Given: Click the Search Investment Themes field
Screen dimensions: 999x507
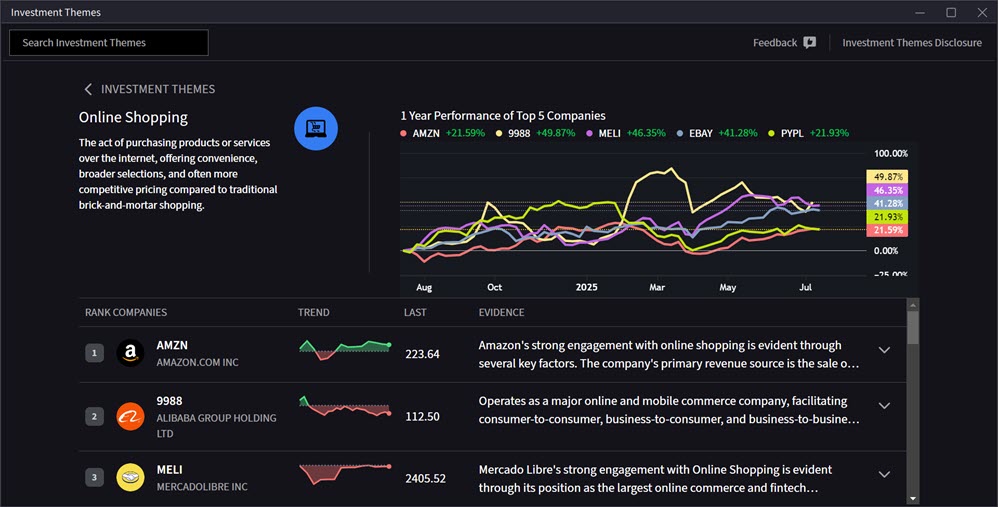Looking at the screenshot, I should 109,43.
